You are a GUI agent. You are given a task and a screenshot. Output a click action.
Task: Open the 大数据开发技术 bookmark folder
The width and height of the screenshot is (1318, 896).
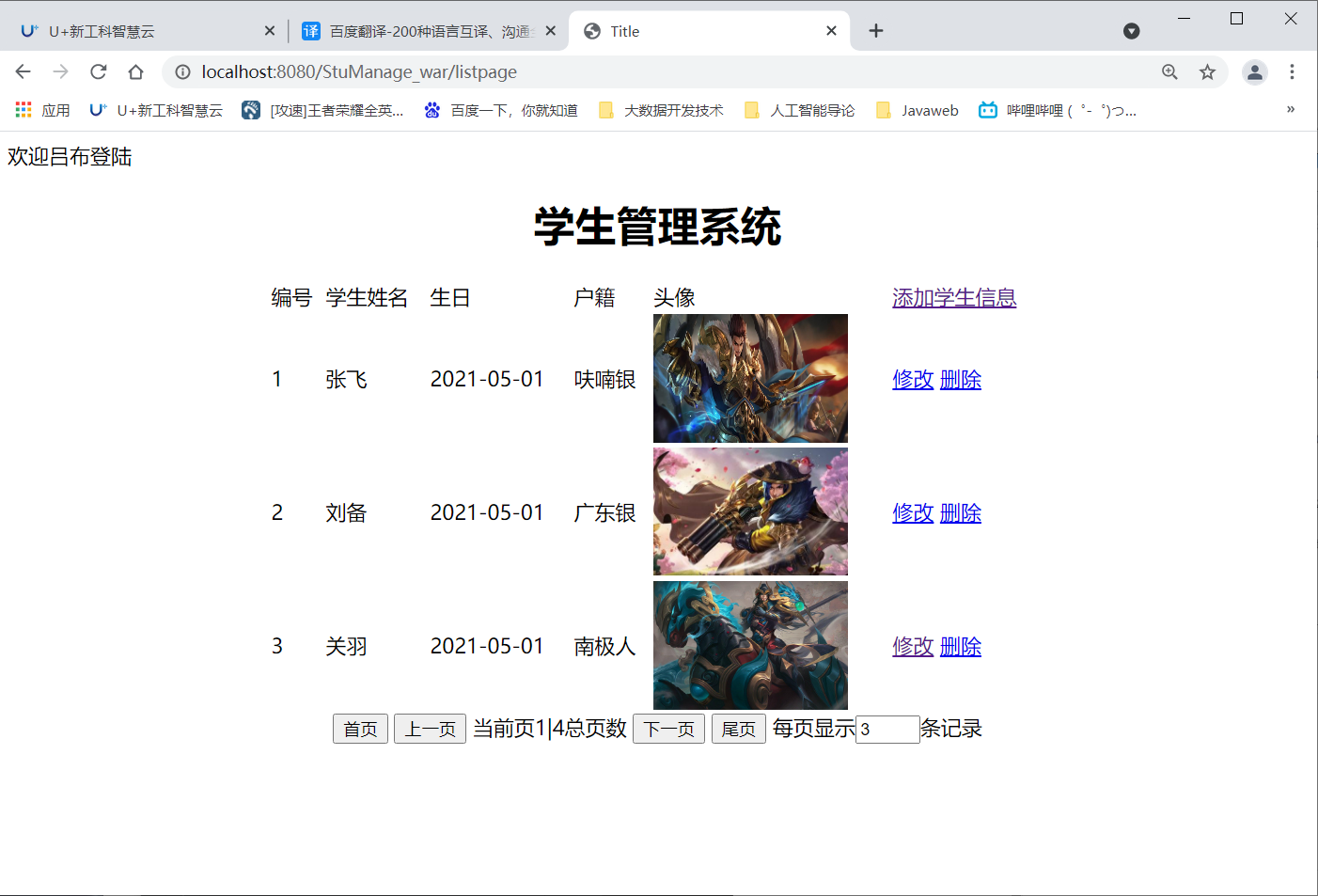(x=661, y=110)
